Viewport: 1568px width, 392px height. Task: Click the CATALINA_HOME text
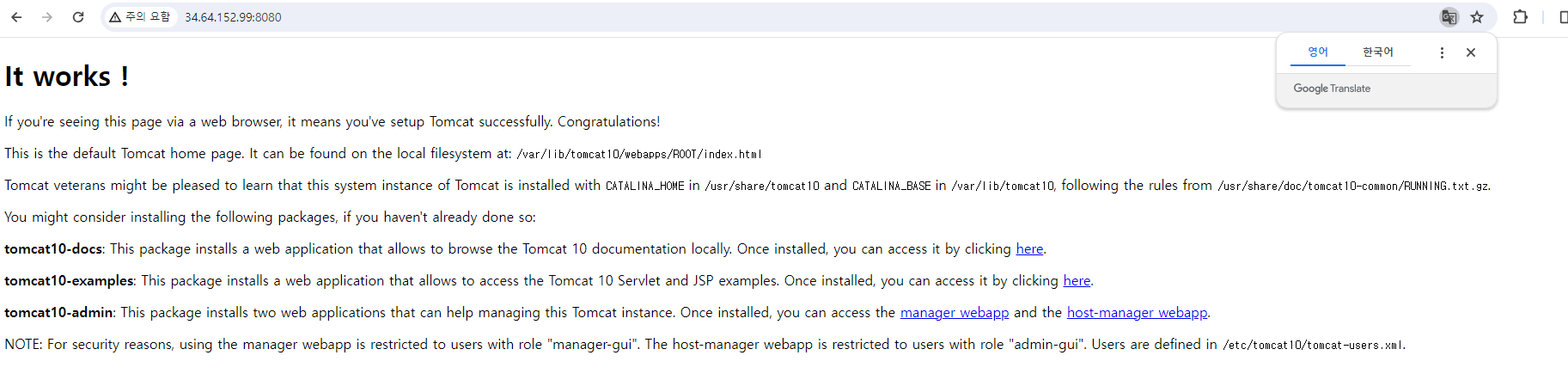(645, 187)
